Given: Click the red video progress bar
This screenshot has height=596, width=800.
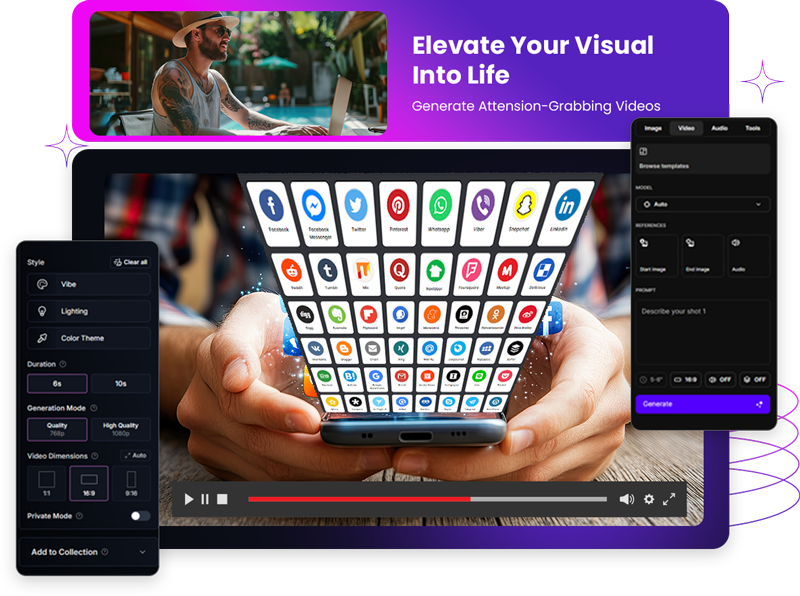Looking at the screenshot, I should tap(359, 499).
